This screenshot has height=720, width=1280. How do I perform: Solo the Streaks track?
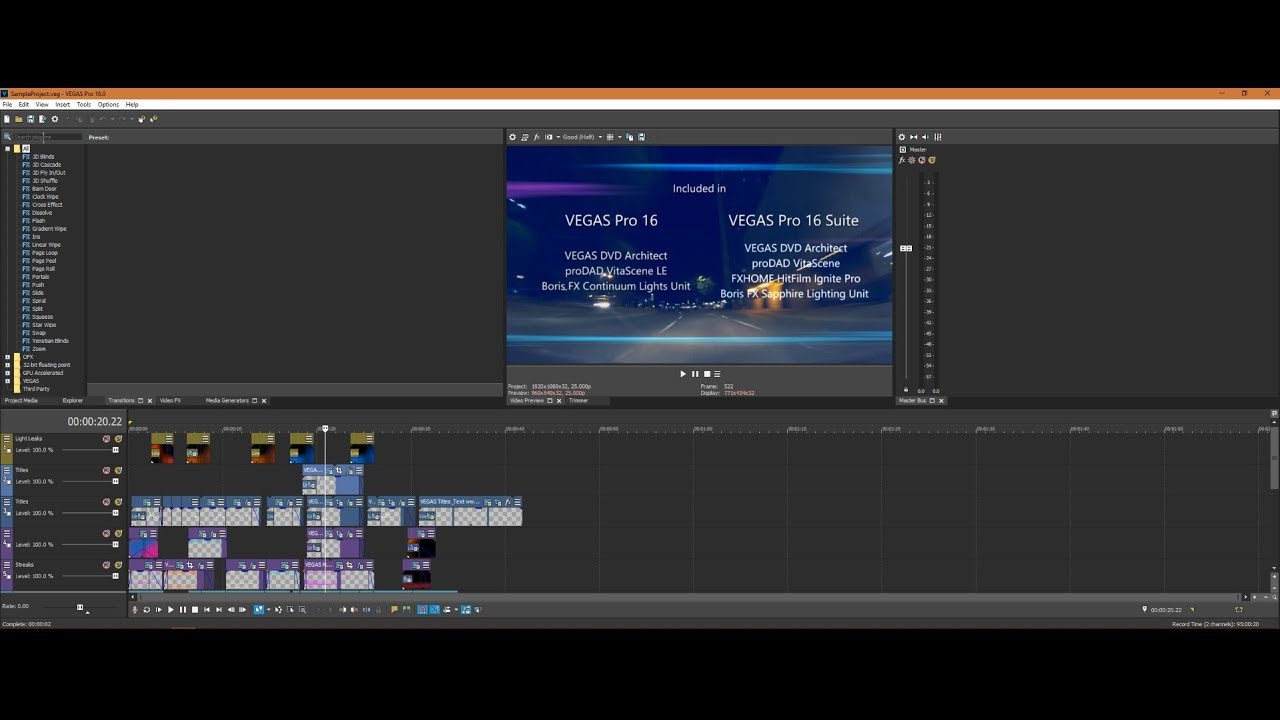pos(118,565)
